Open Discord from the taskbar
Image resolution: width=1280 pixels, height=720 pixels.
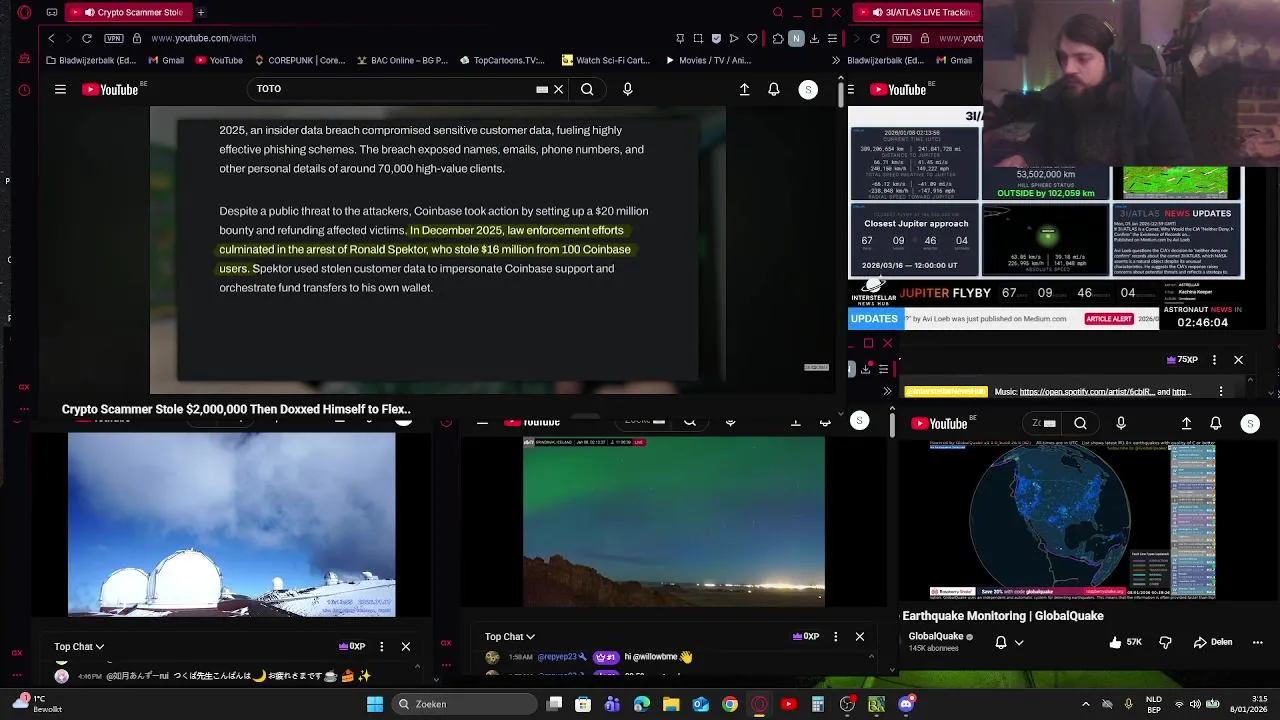click(x=906, y=704)
